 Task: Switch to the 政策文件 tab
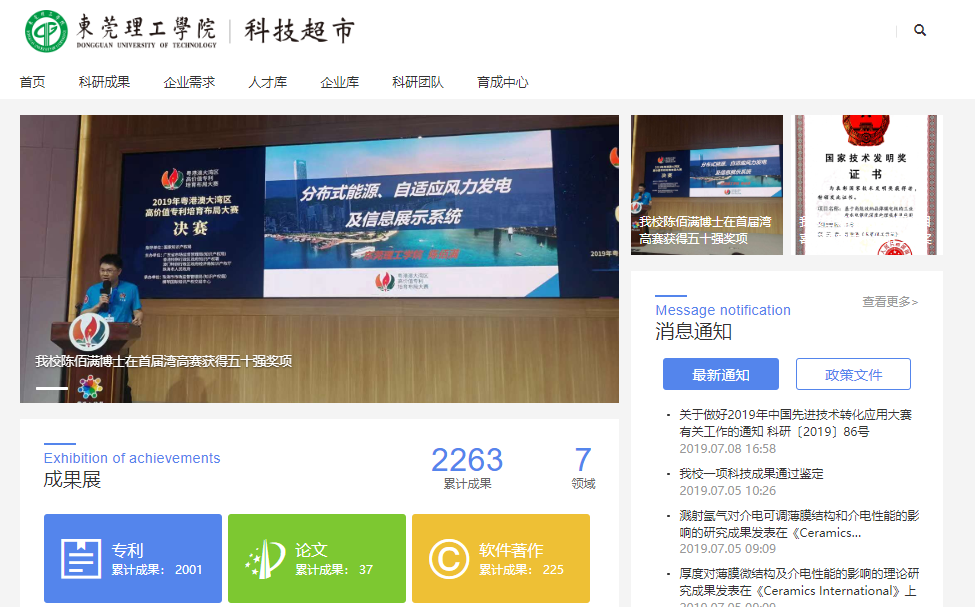pyautogui.click(x=853, y=375)
